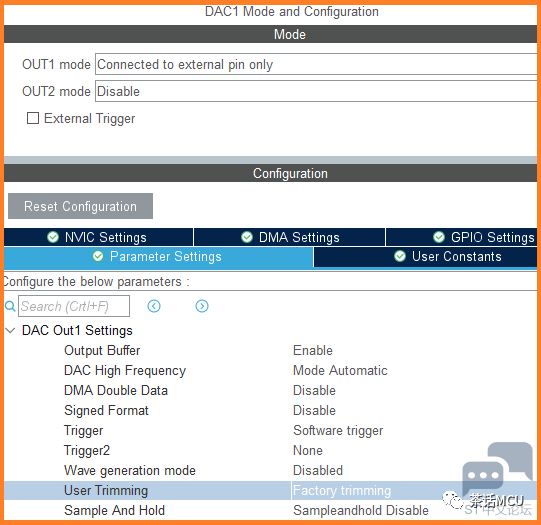Click User Constants green check icon

click(400, 256)
